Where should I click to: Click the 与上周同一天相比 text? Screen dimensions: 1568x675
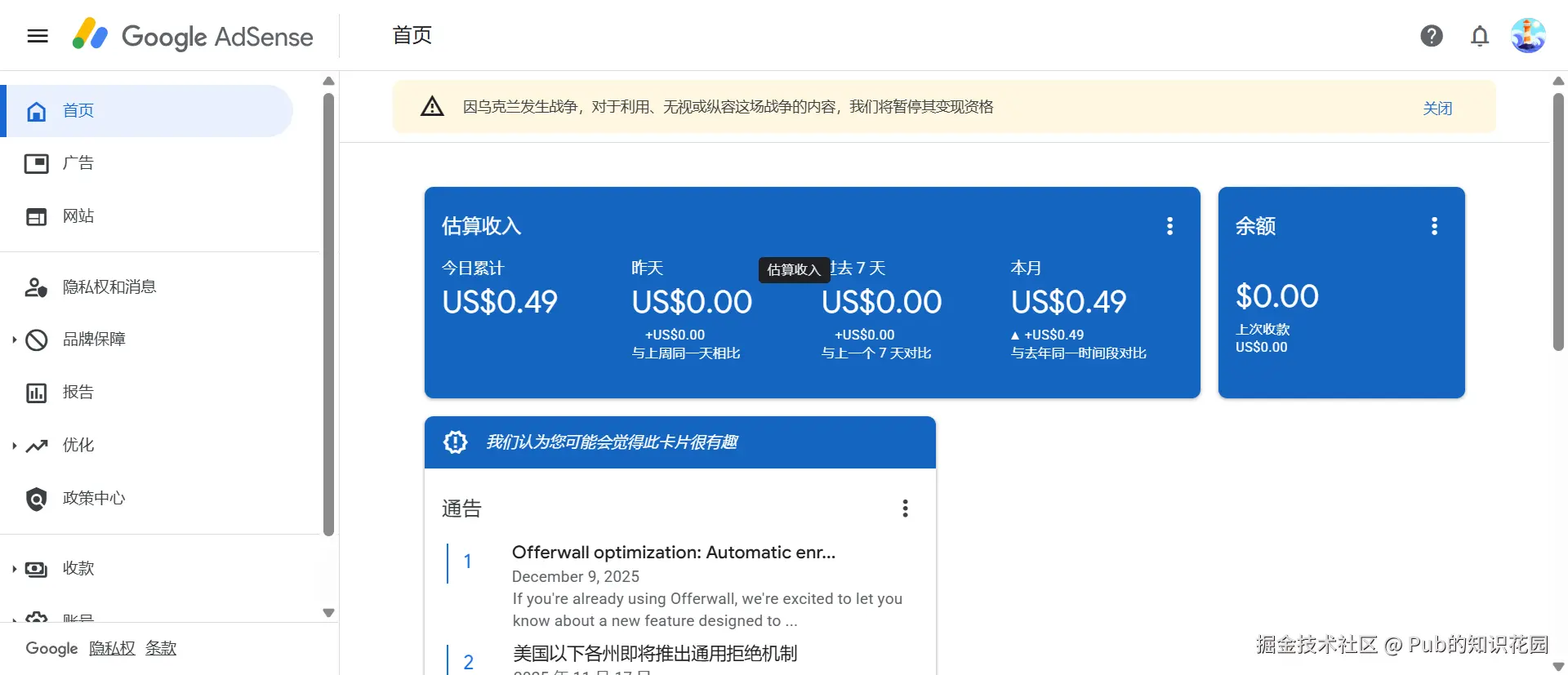click(x=686, y=353)
